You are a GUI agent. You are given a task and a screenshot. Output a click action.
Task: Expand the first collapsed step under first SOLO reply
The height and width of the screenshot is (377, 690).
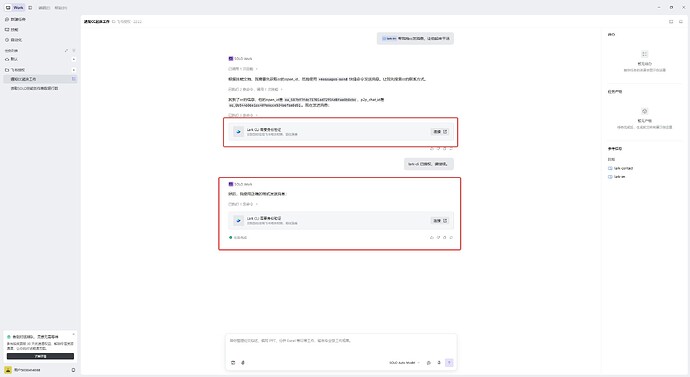(243, 69)
